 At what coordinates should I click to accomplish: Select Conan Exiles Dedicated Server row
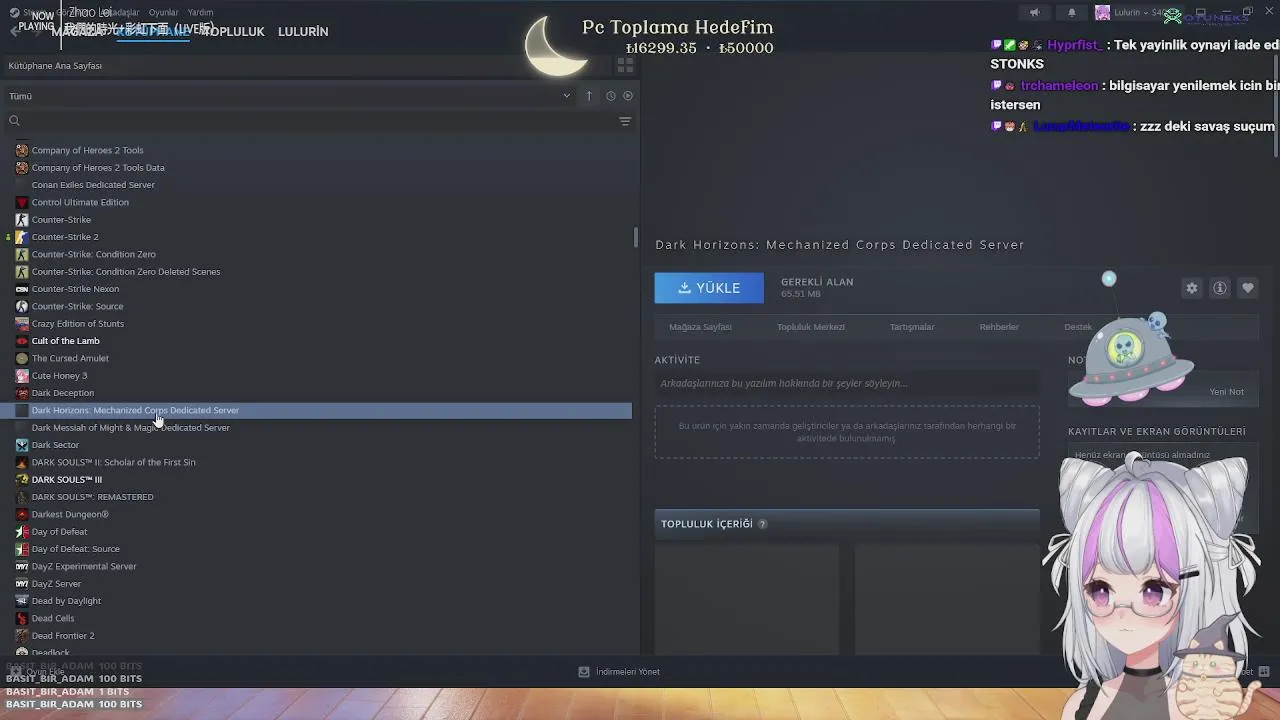tap(93, 185)
